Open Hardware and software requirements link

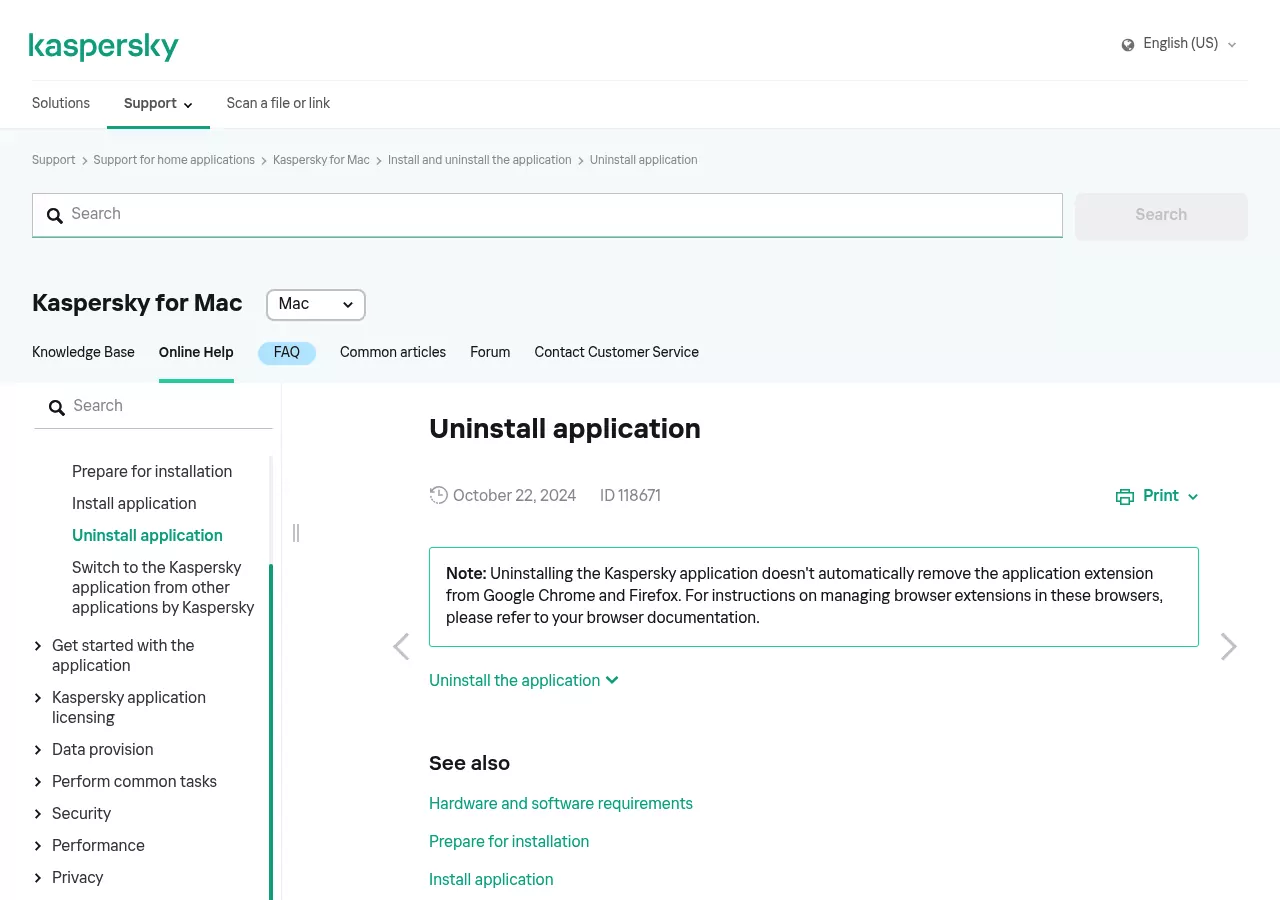(561, 804)
